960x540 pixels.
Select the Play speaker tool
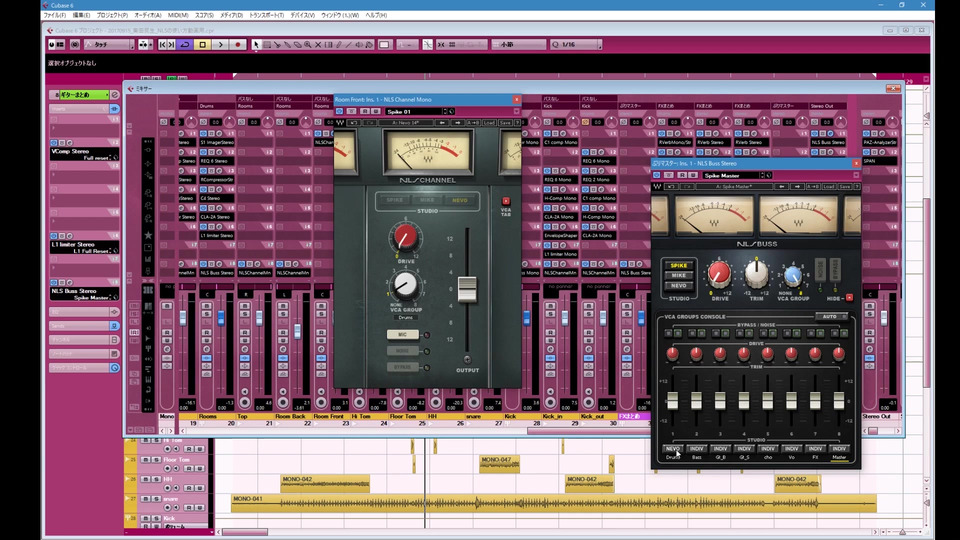(359, 45)
